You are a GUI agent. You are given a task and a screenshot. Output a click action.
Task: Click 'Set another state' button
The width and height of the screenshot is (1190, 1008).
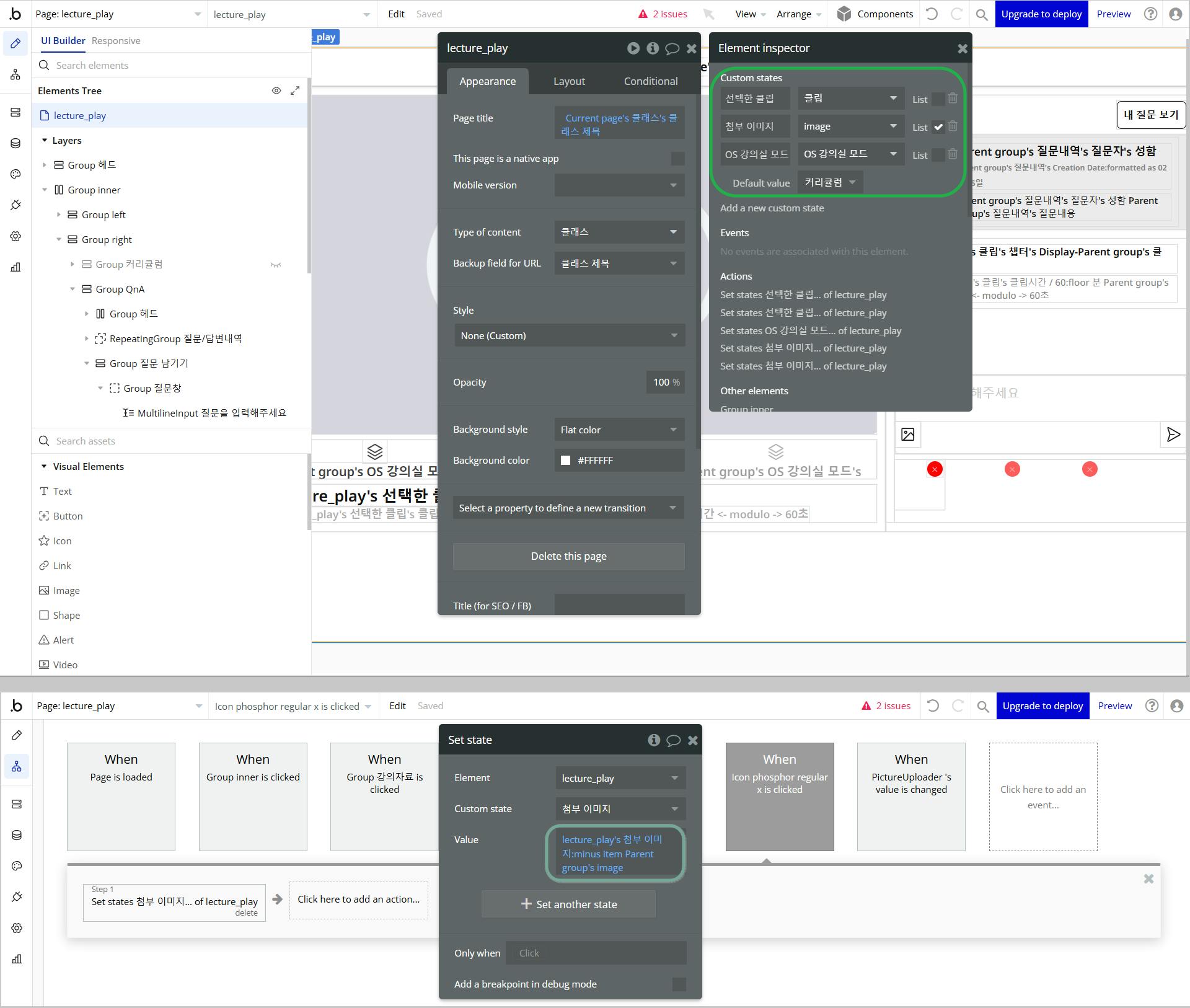(568, 904)
